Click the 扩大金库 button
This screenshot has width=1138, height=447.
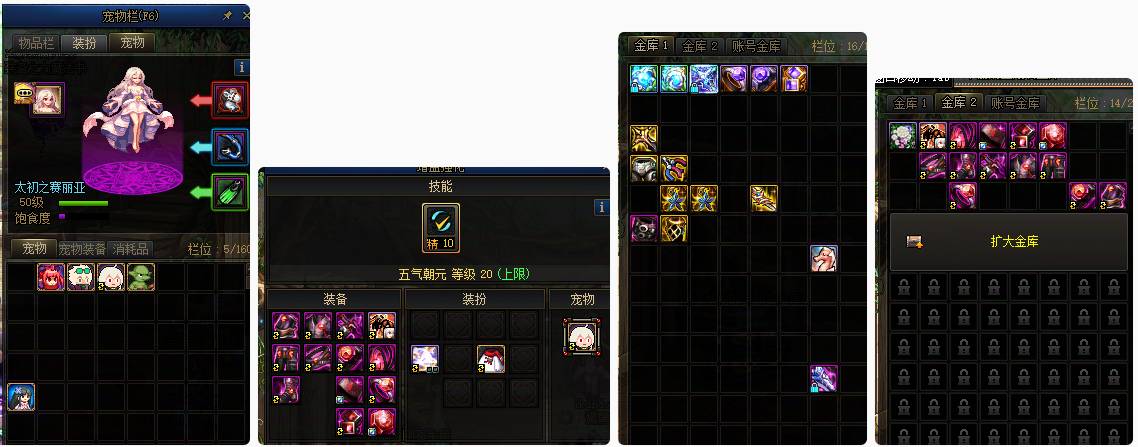[x=1009, y=242]
